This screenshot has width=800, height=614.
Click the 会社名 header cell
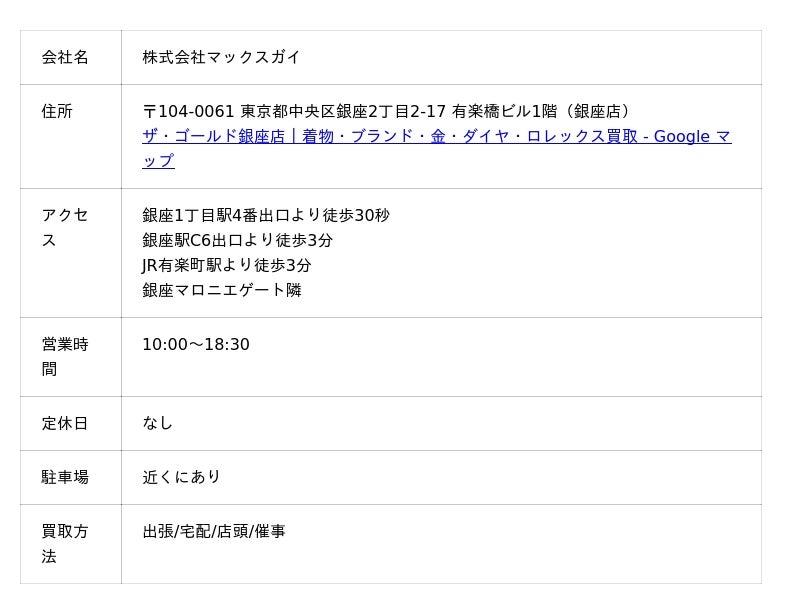(x=71, y=57)
